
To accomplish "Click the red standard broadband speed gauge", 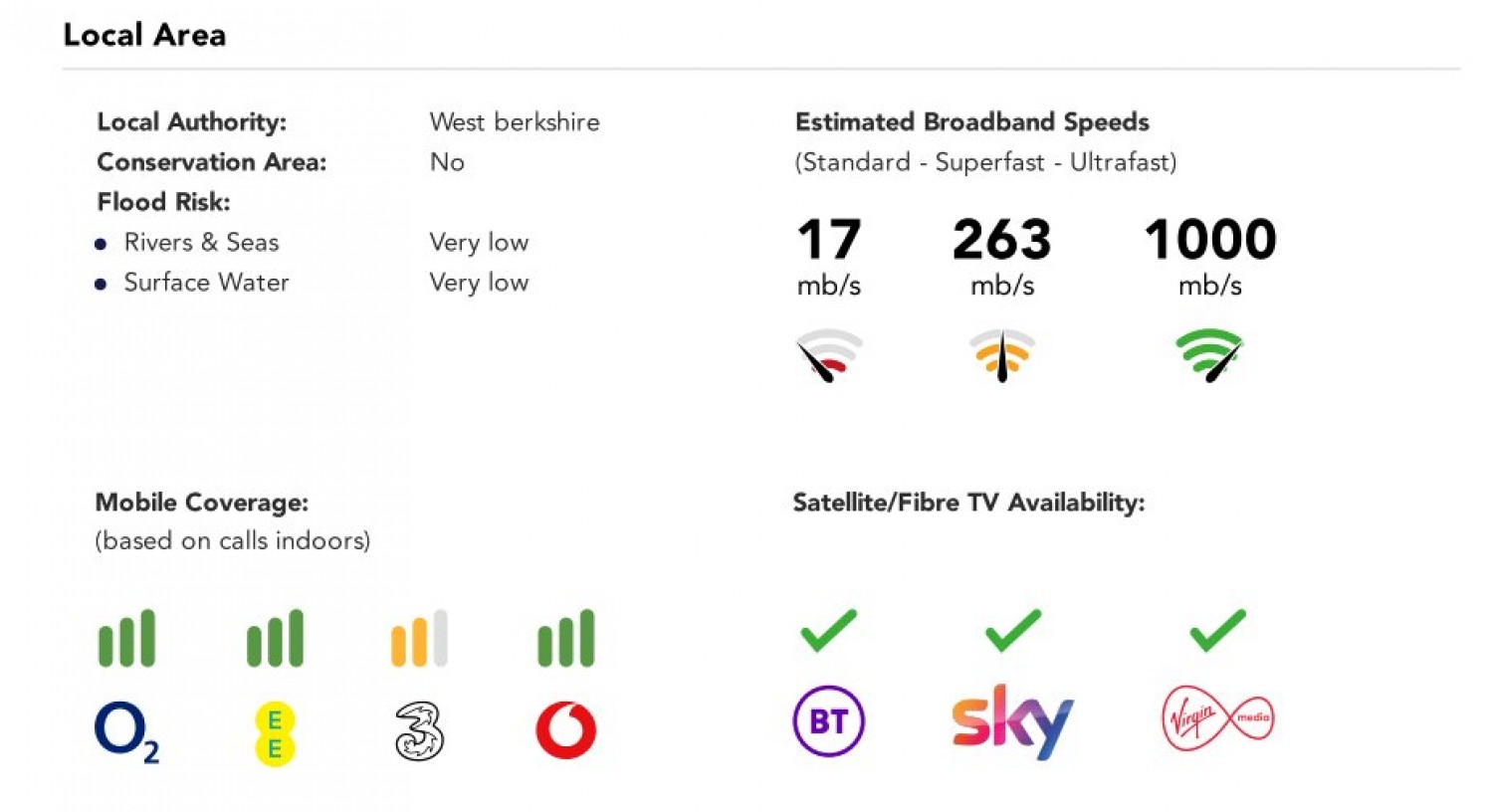I will (x=829, y=355).
